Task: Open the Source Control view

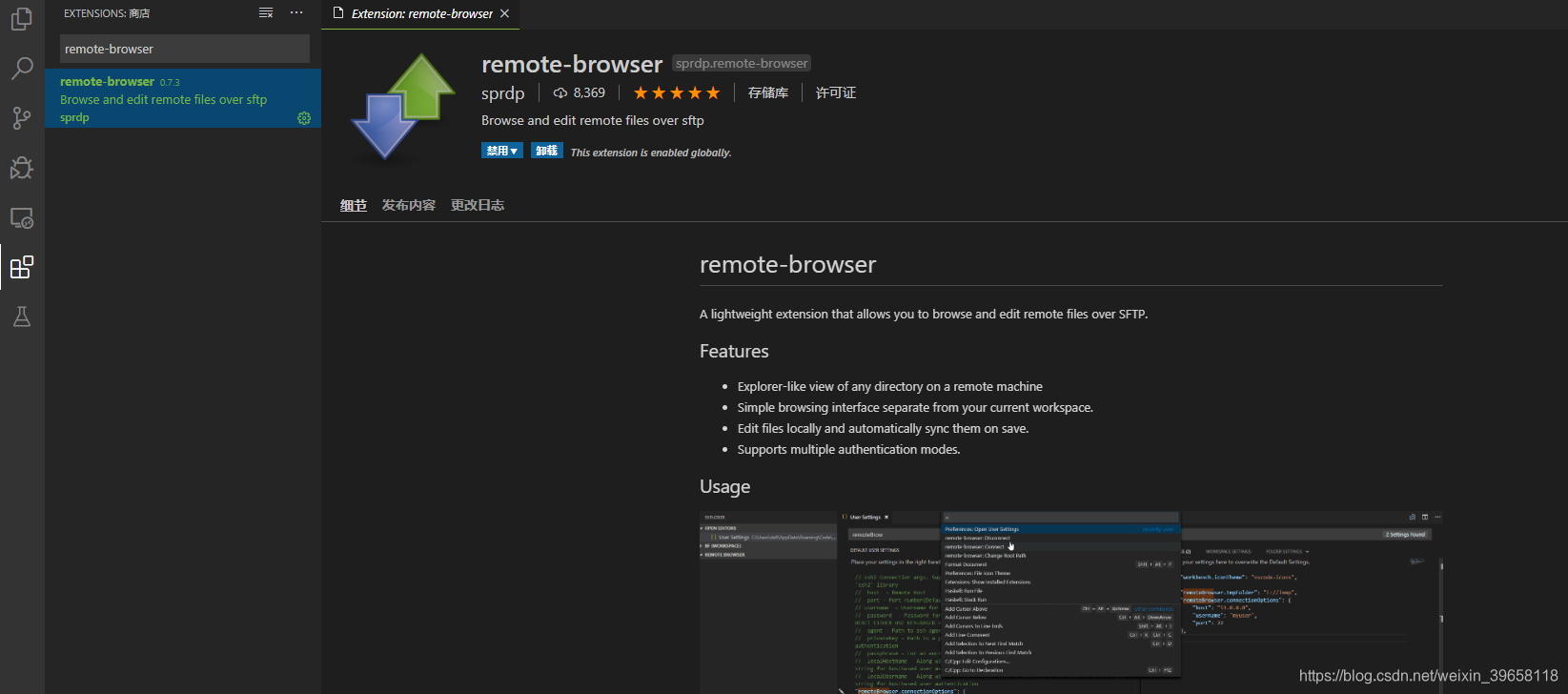Action: pos(21,118)
